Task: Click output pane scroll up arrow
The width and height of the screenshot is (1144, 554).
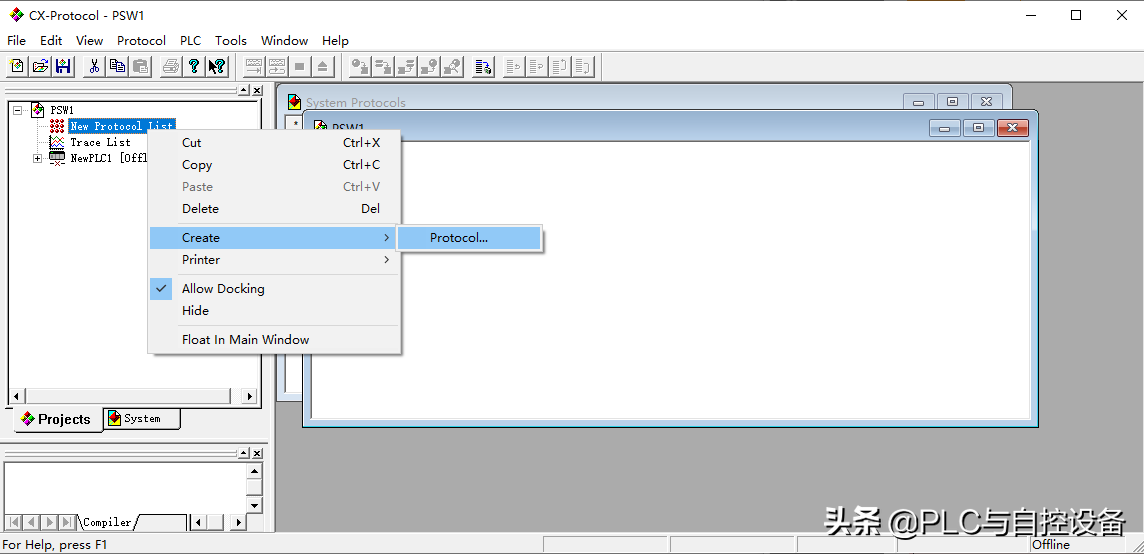Action: point(254,471)
